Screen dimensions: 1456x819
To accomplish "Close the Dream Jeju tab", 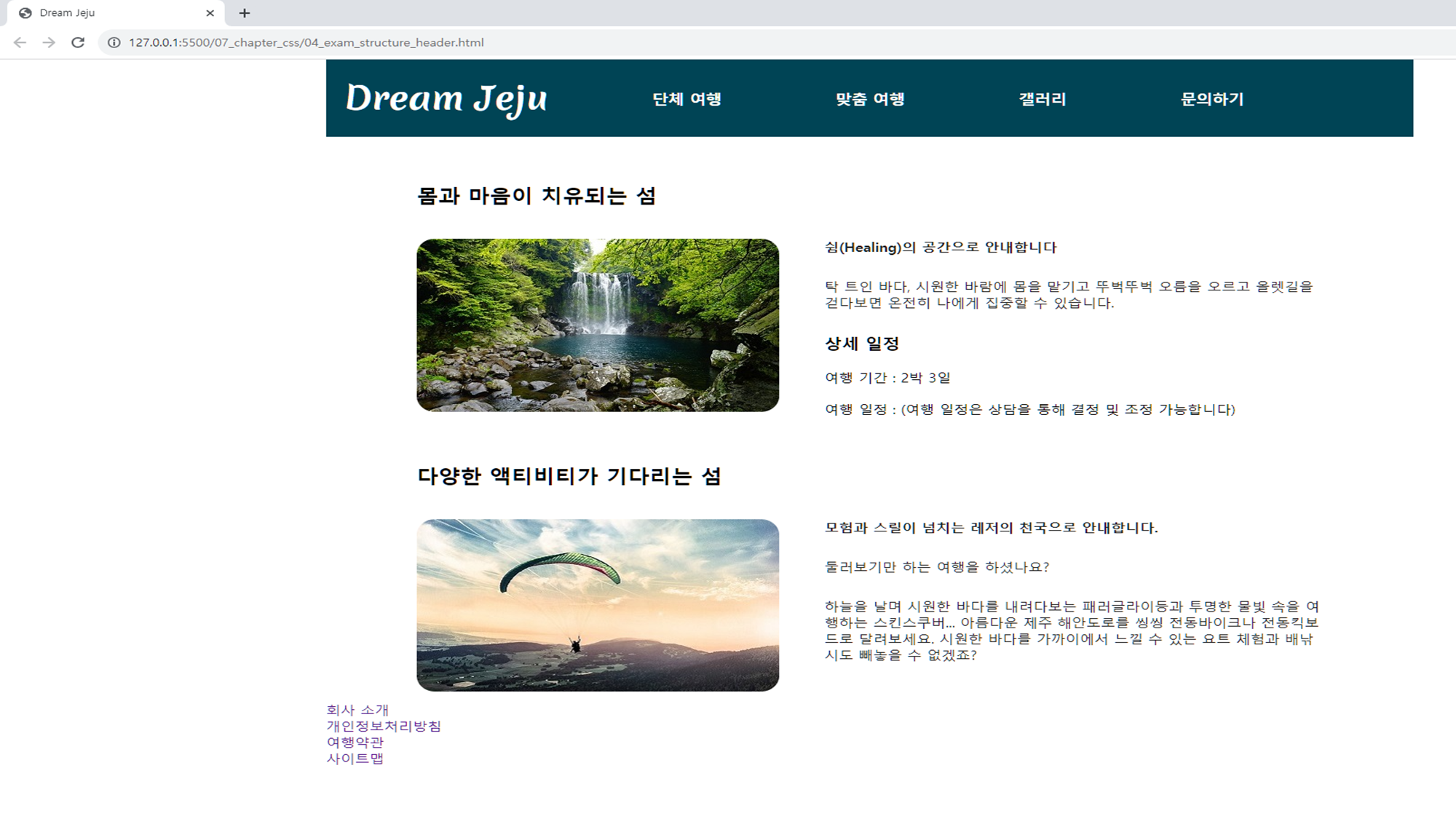I will click(210, 13).
